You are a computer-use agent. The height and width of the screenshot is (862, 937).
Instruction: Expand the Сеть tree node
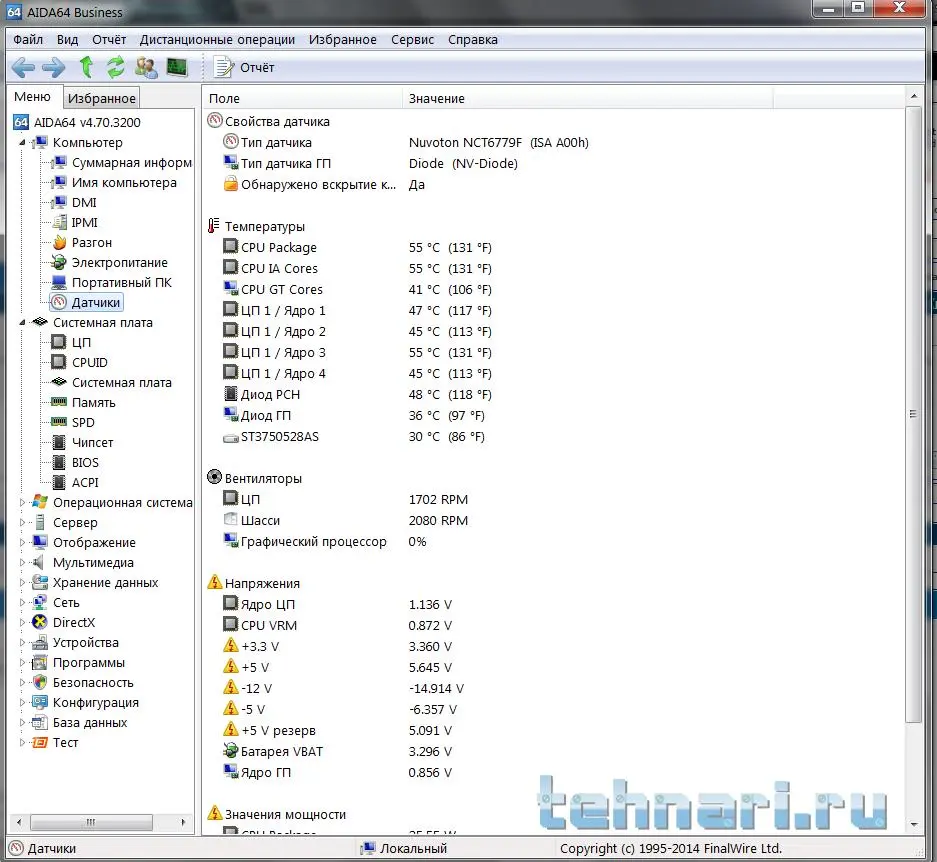(22, 603)
